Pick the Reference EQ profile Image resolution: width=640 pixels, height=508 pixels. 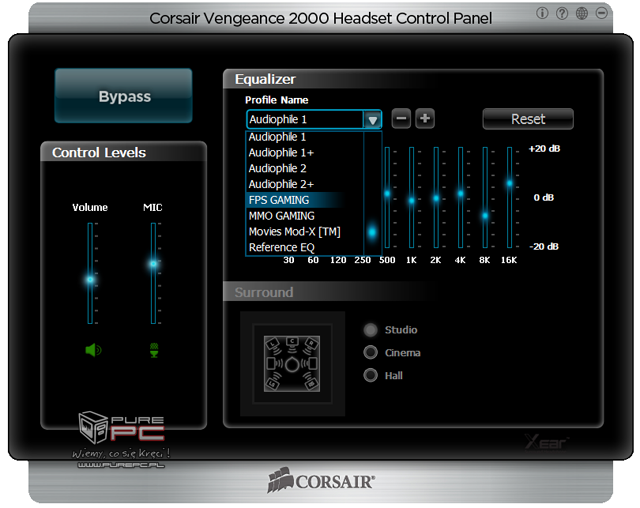[304, 247]
